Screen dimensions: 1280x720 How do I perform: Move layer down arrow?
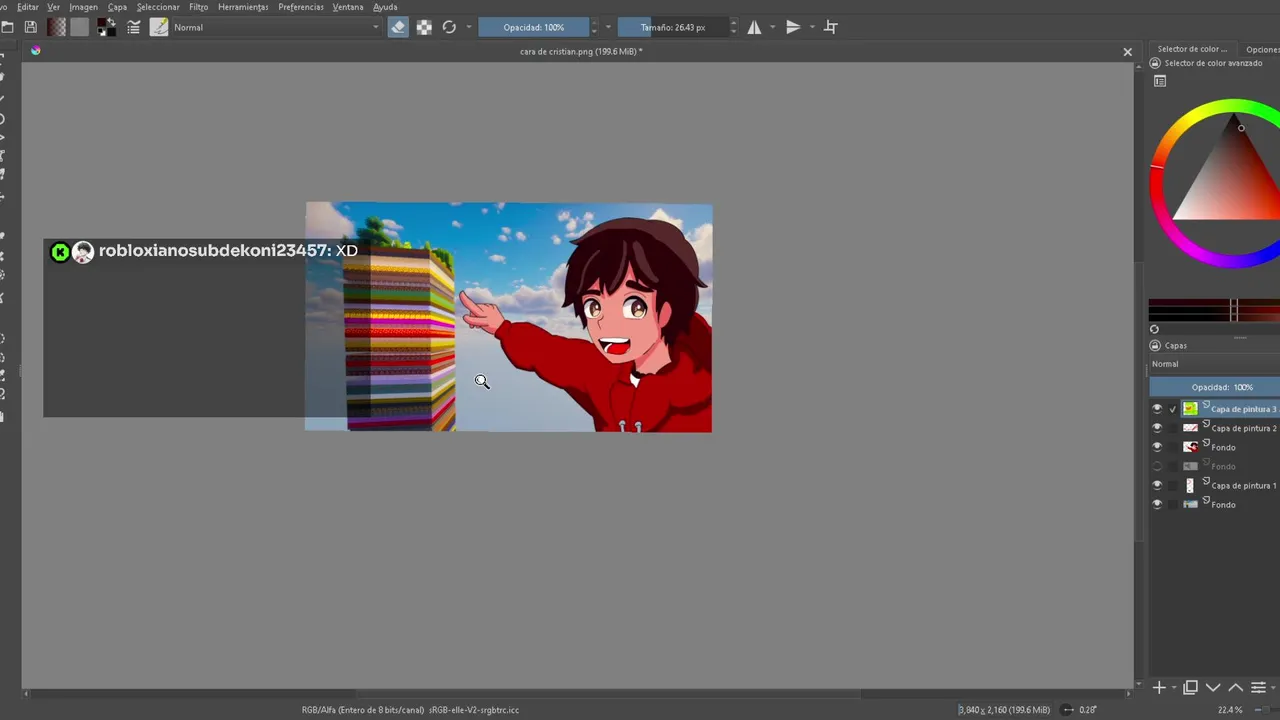pos(1213,687)
